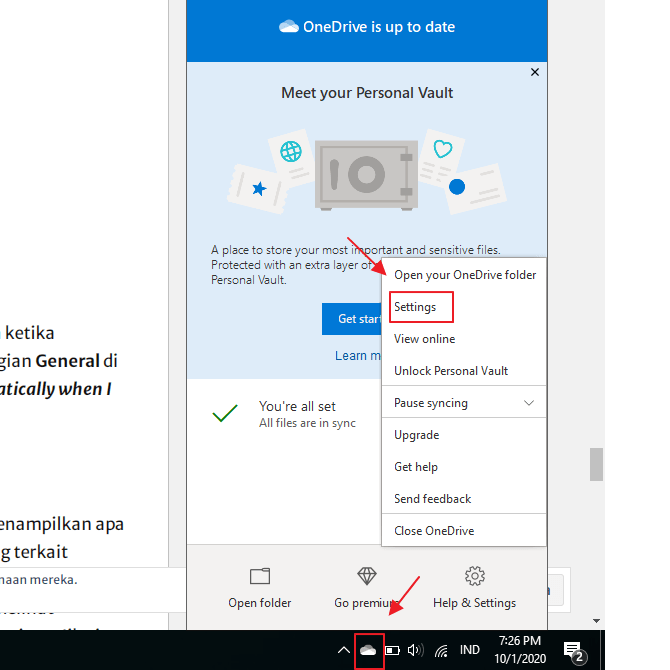This screenshot has width=670, height=670.
Task: Select Get help menu entry
Action: coord(416,467)
